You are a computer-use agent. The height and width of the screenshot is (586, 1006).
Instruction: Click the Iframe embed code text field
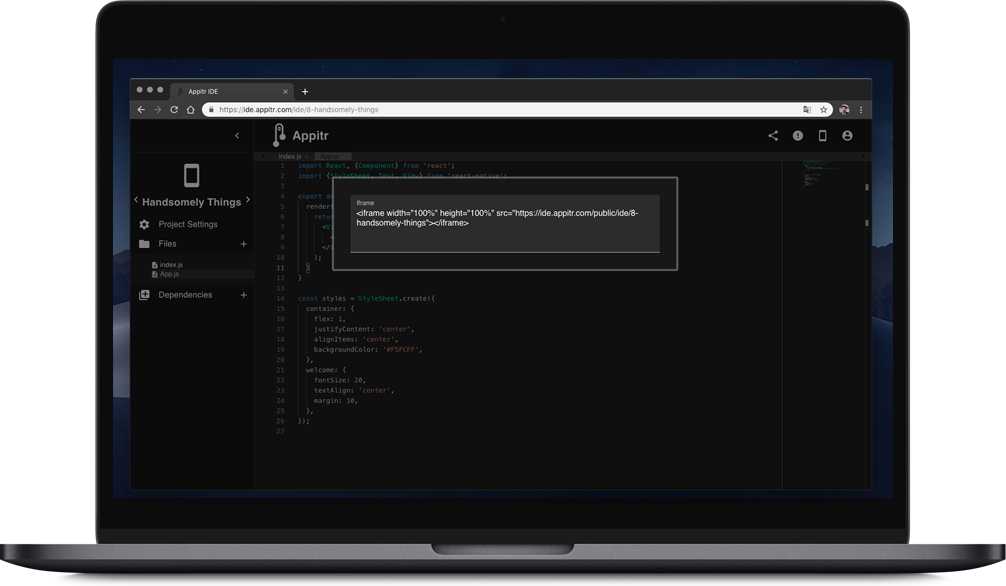(x=505, y=223)
